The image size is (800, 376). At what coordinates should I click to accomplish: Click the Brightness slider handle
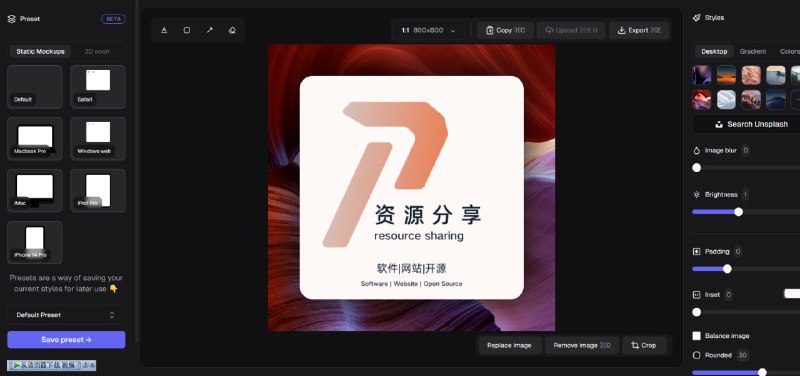(x=738, y=212)
